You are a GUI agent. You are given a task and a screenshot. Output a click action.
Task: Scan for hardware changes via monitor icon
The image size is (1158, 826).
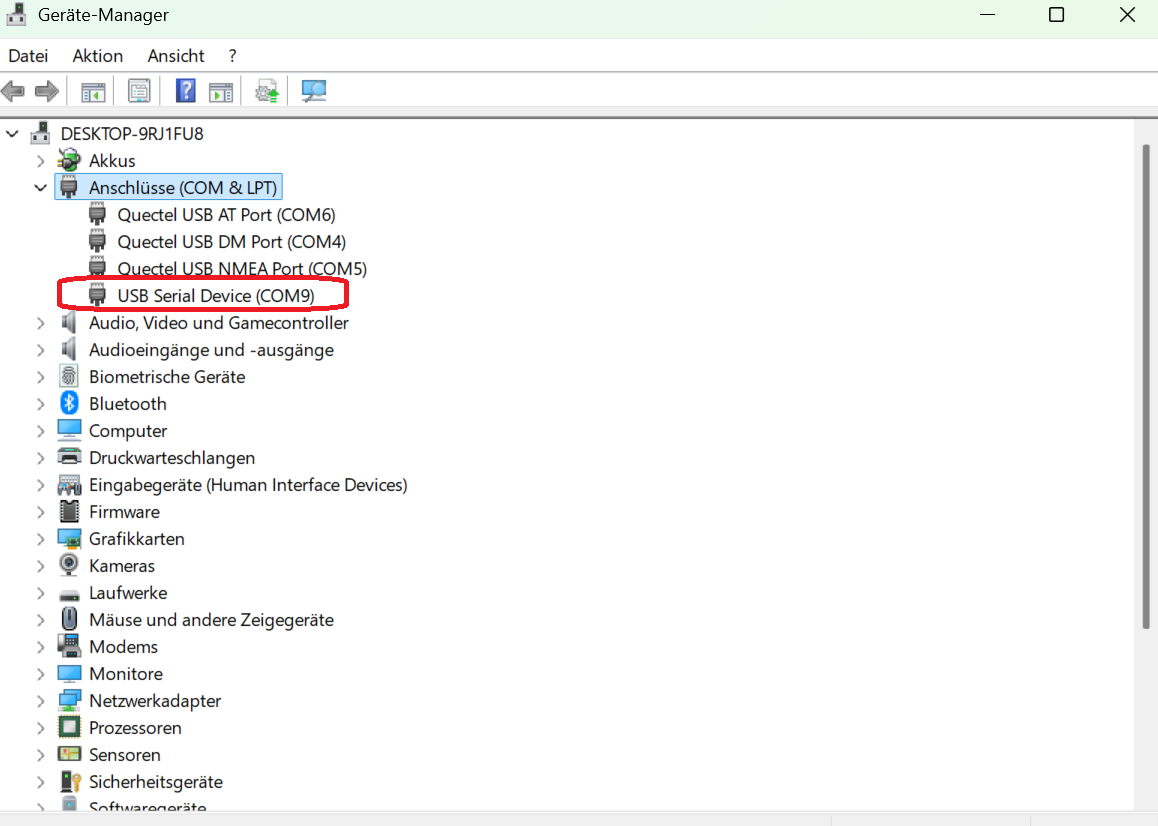tap(314, 92)
